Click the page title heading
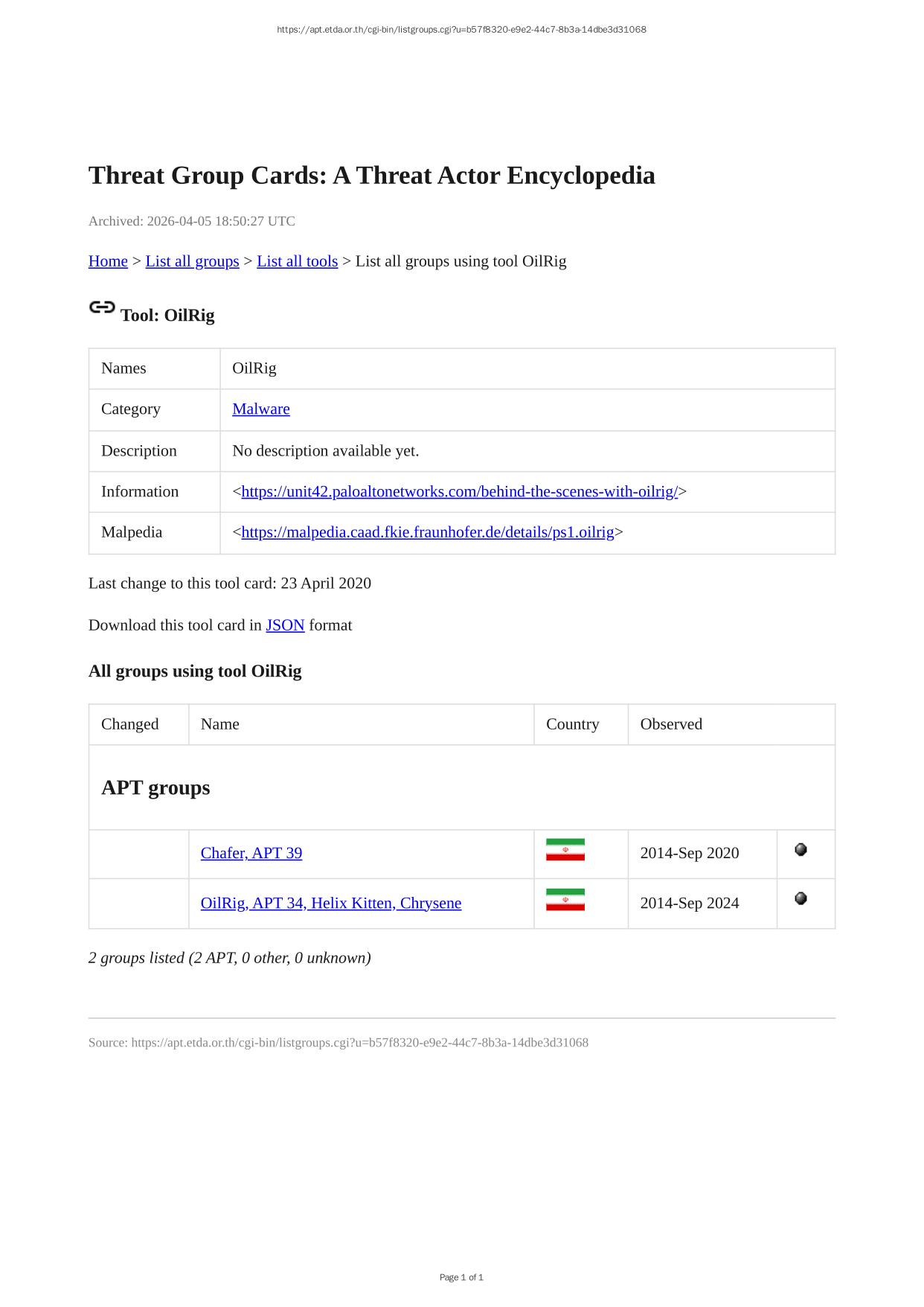924x1307 pixels. 371,176
